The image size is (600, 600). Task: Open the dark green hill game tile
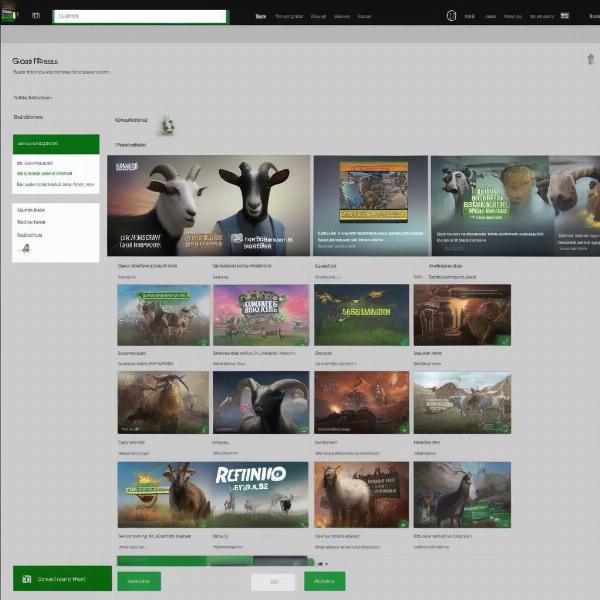(362, 315)
